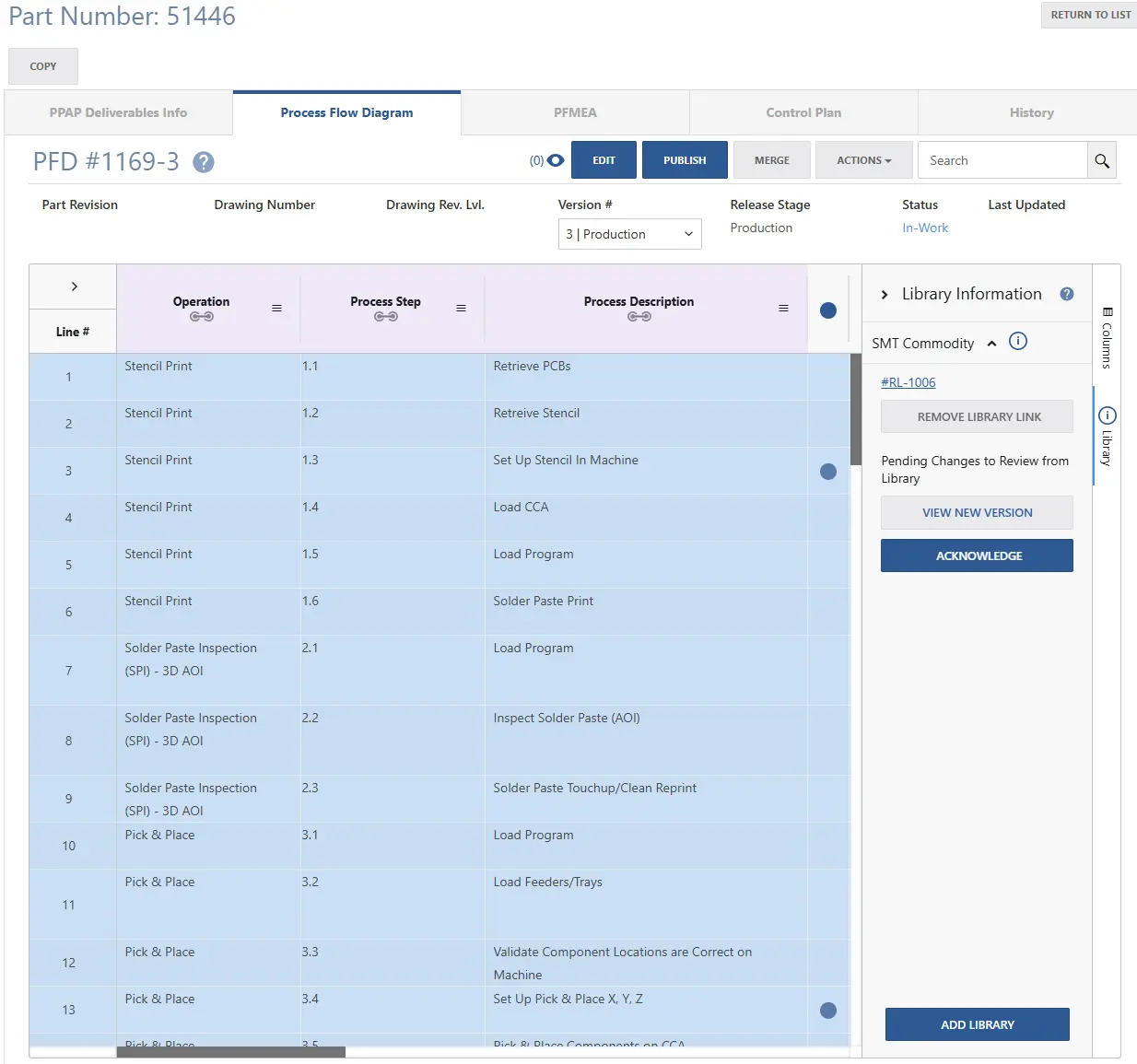The image size is (1137, 1064).
Task: Click the chain link icon under Operation header
Action: pos(201,316)
